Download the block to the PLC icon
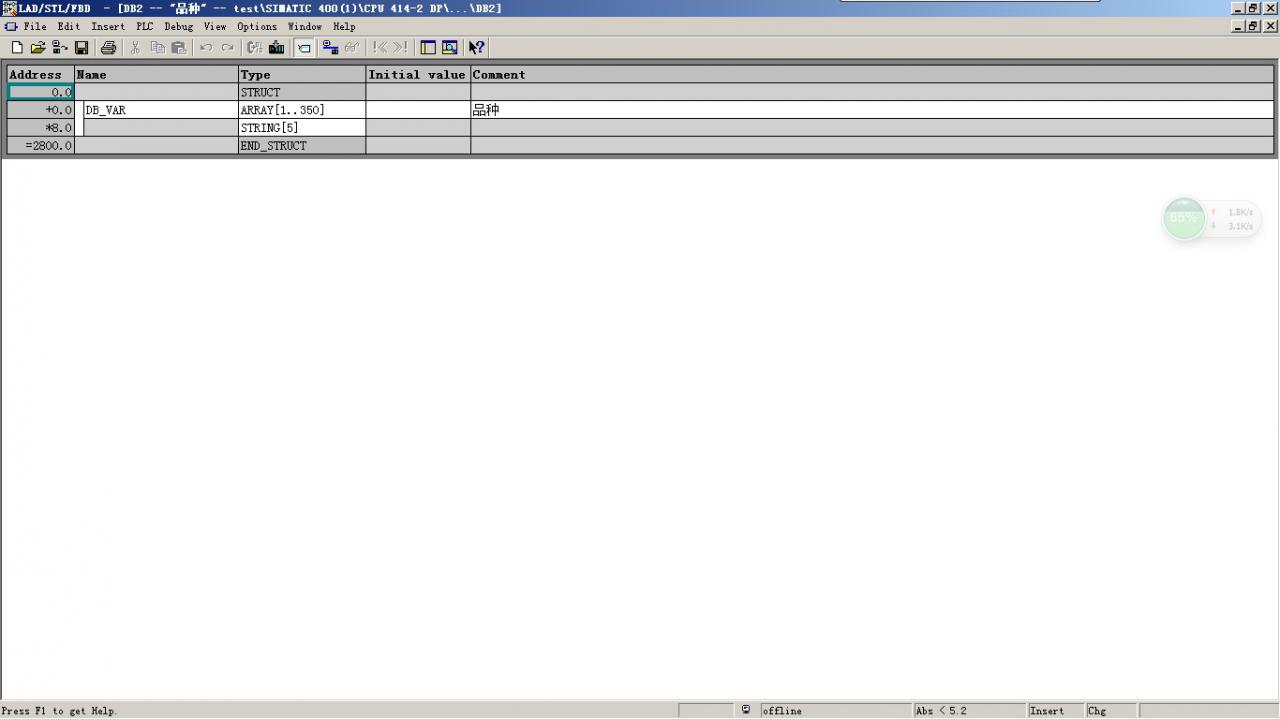 tap(277, 47)
